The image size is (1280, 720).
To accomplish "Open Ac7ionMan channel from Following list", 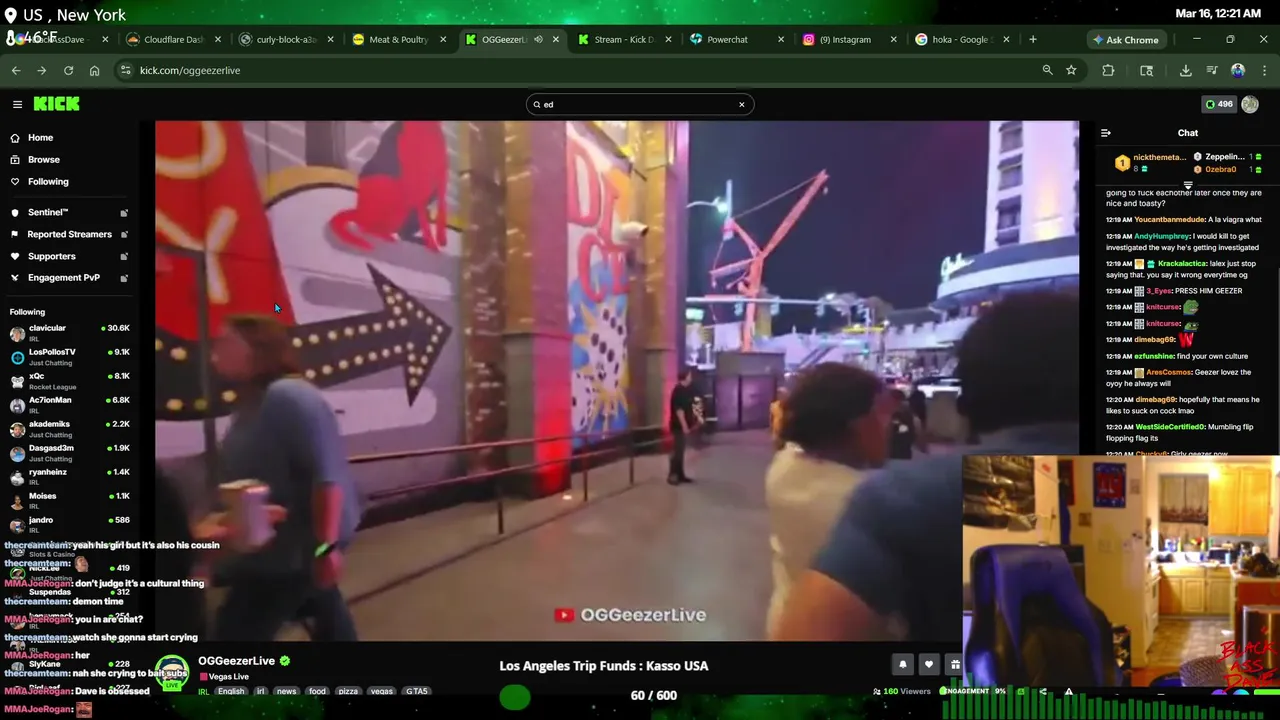I will (x=68, y=405).
